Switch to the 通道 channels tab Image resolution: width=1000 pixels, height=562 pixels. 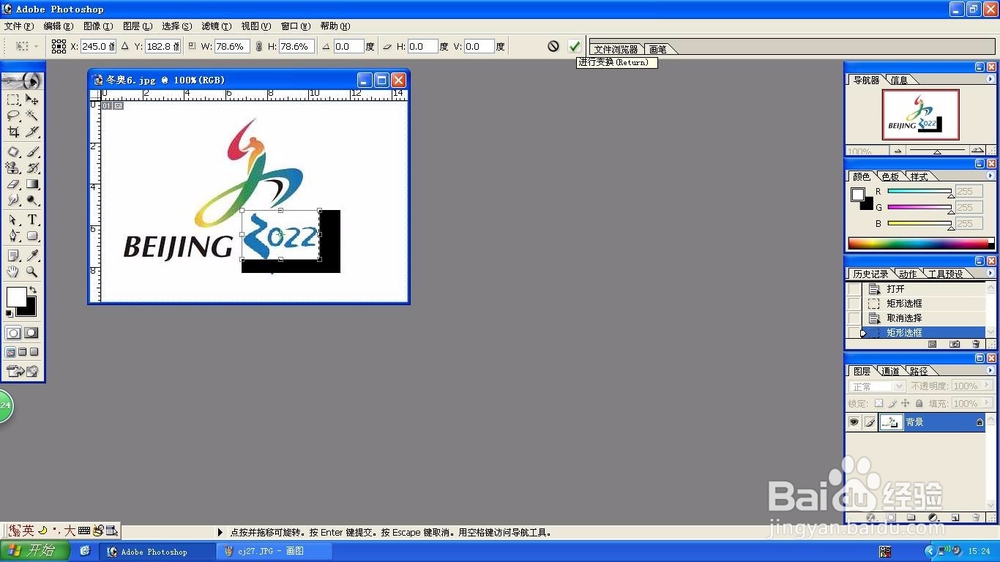click(x=890, y=371)
